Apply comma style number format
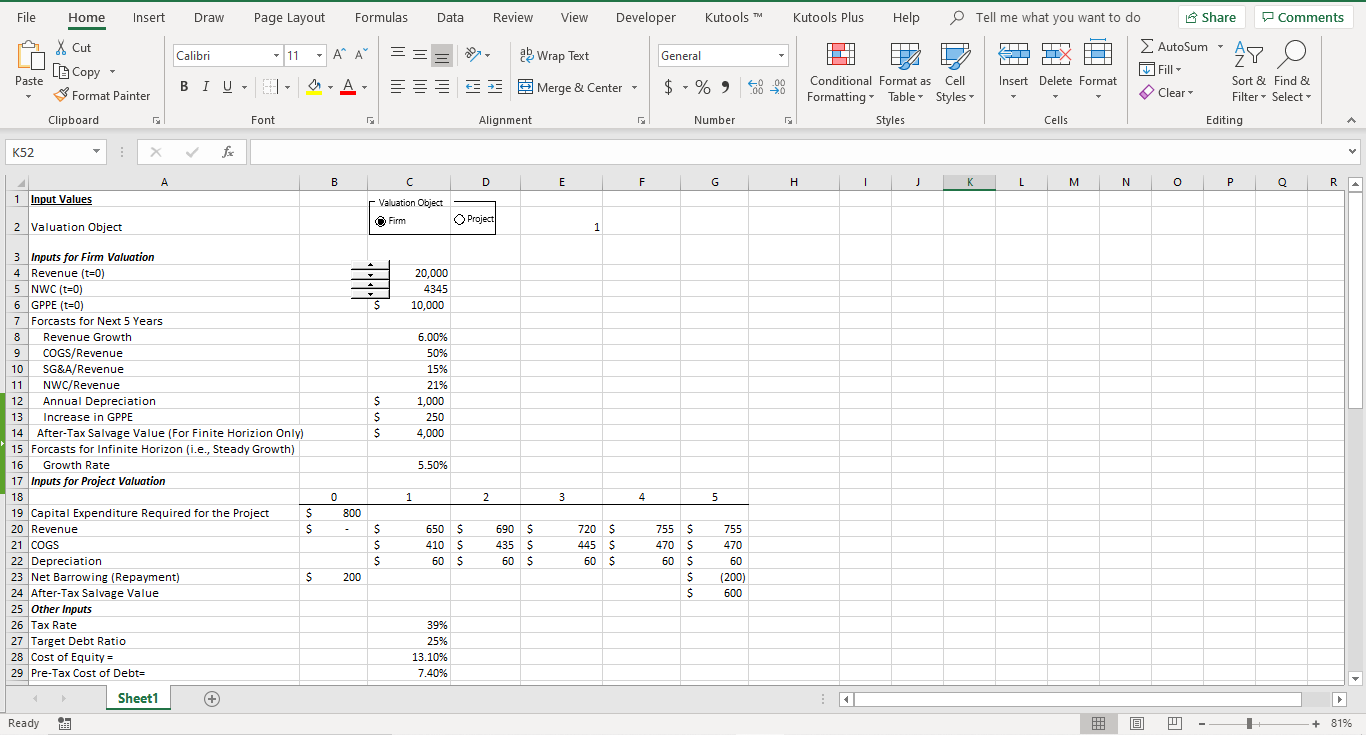Screen dimensions: 1366x735 [x=724, y=88]
